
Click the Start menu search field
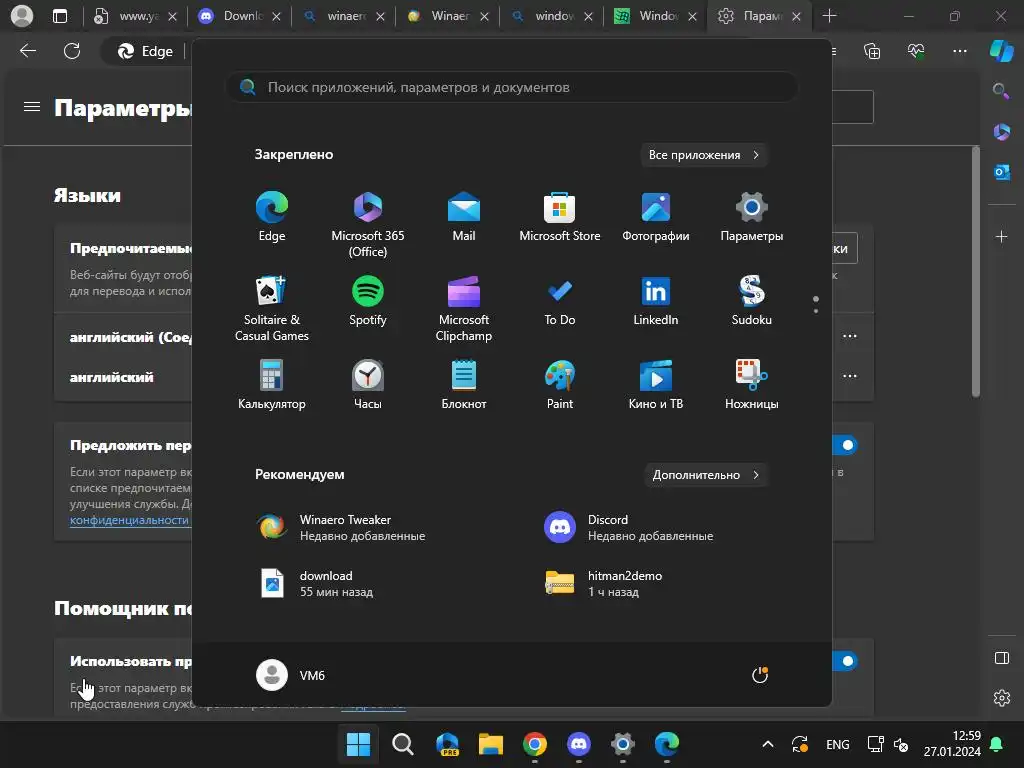pos(512,87)
